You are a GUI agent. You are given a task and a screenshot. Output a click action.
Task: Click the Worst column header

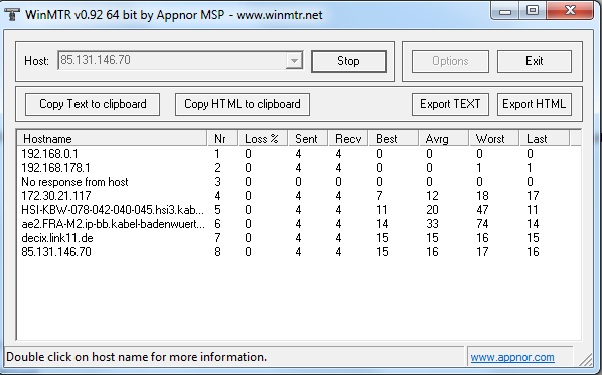tap(493, 139)
